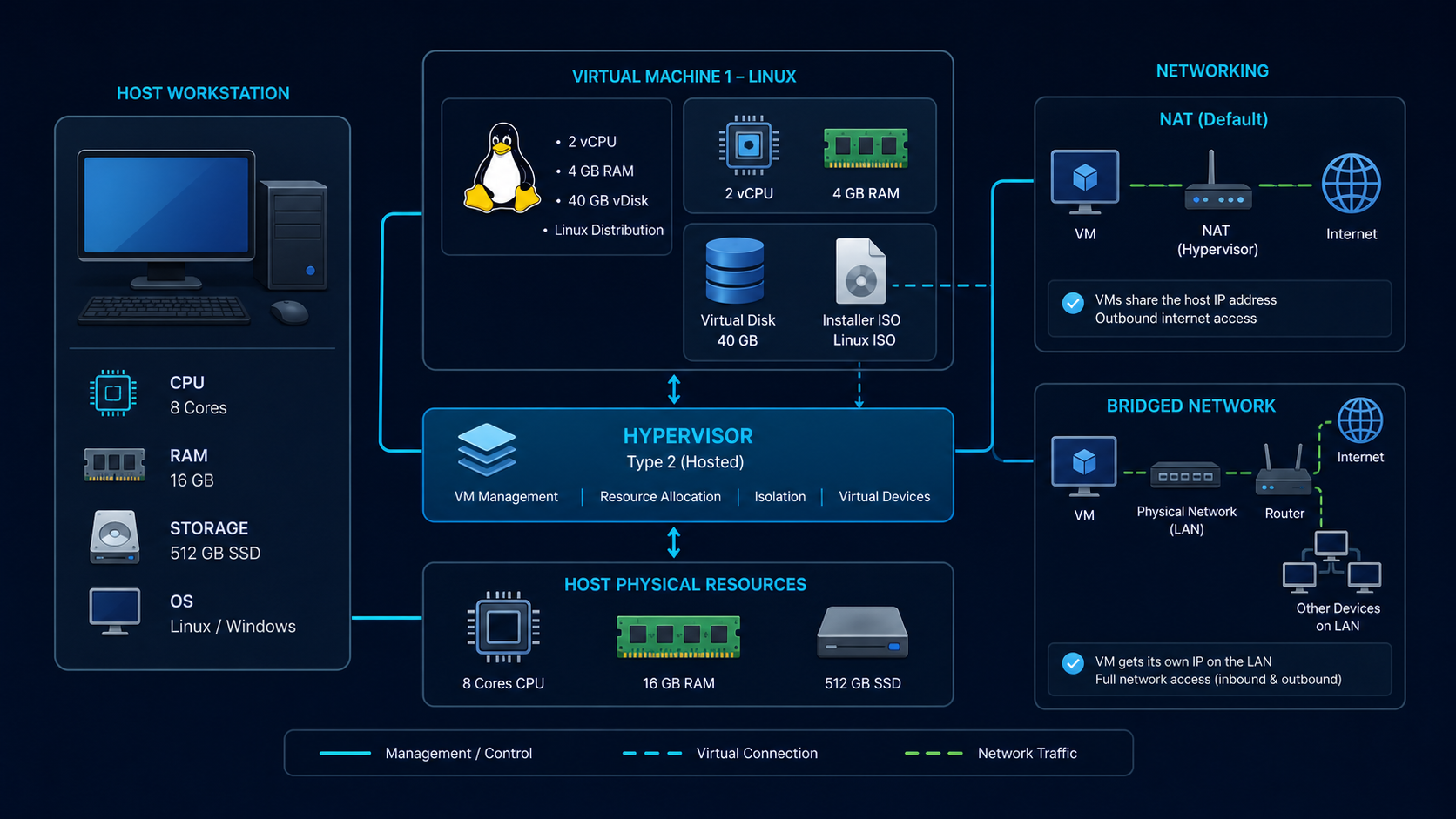Image resolution: width=1456 pixels, height=819 pixels.
Task: Click the Internet globe icon in NAT panel
Action: click(x=1352, y=184)
